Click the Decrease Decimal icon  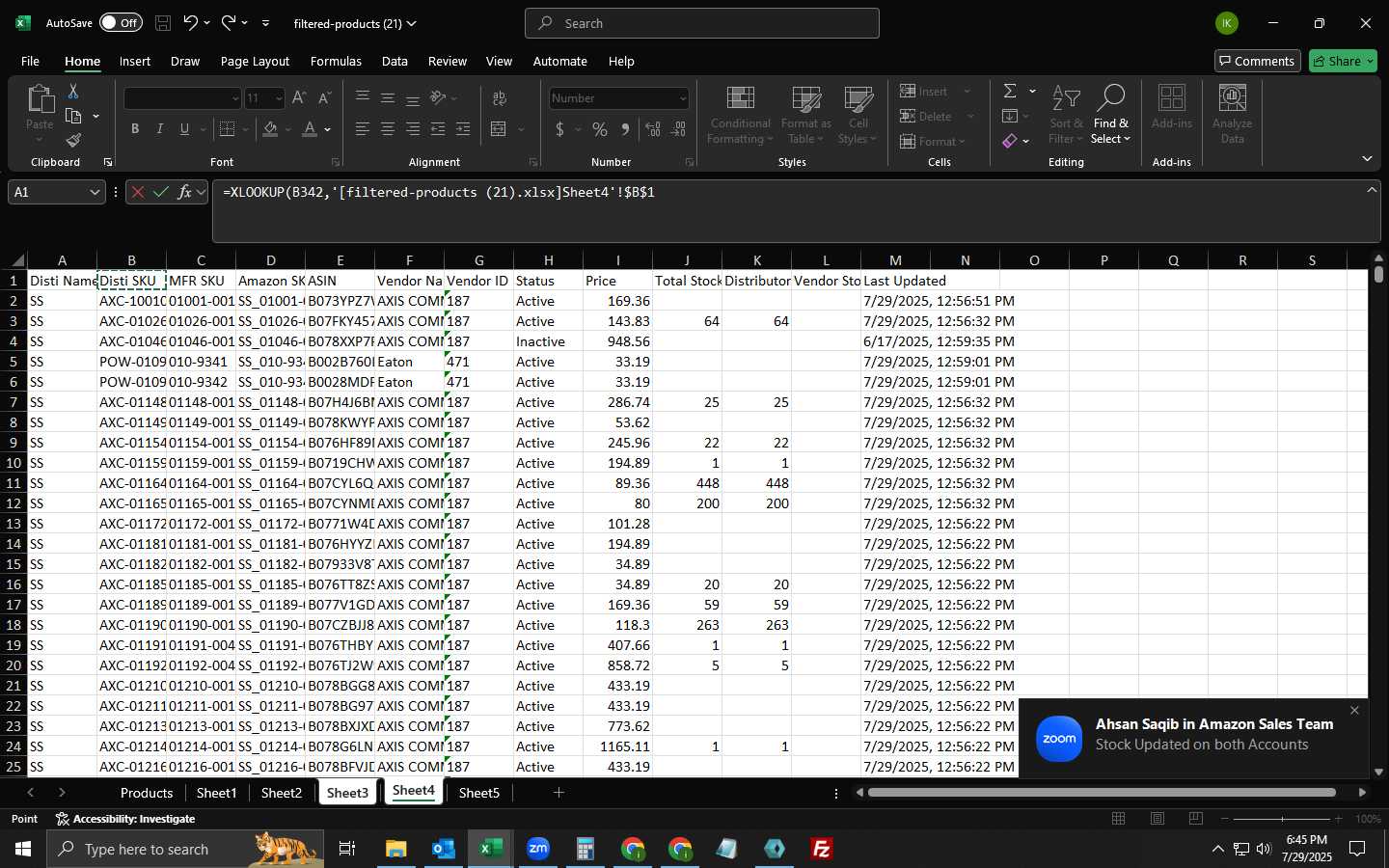[679, 129]
